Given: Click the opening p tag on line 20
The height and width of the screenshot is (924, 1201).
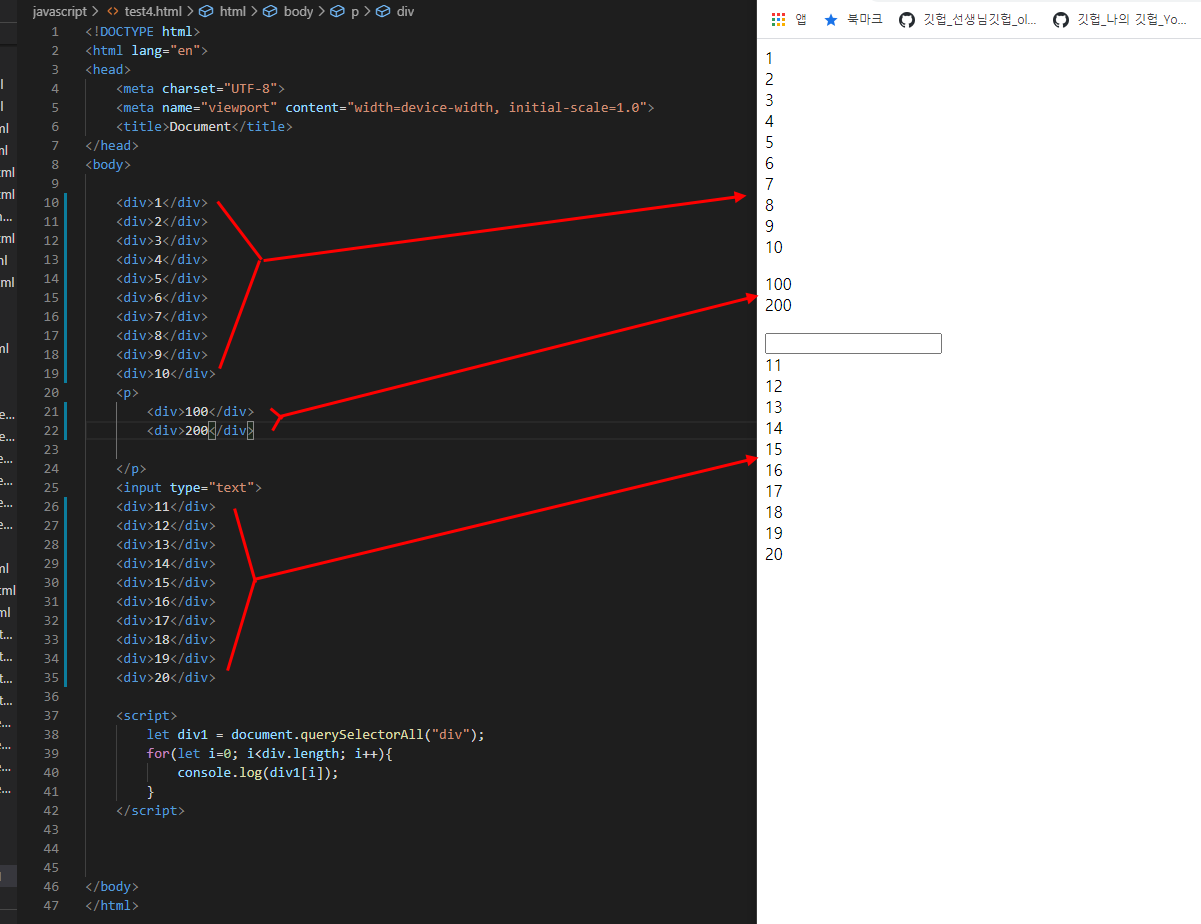Looking at the screenshot, I should [x=127, y=392].
